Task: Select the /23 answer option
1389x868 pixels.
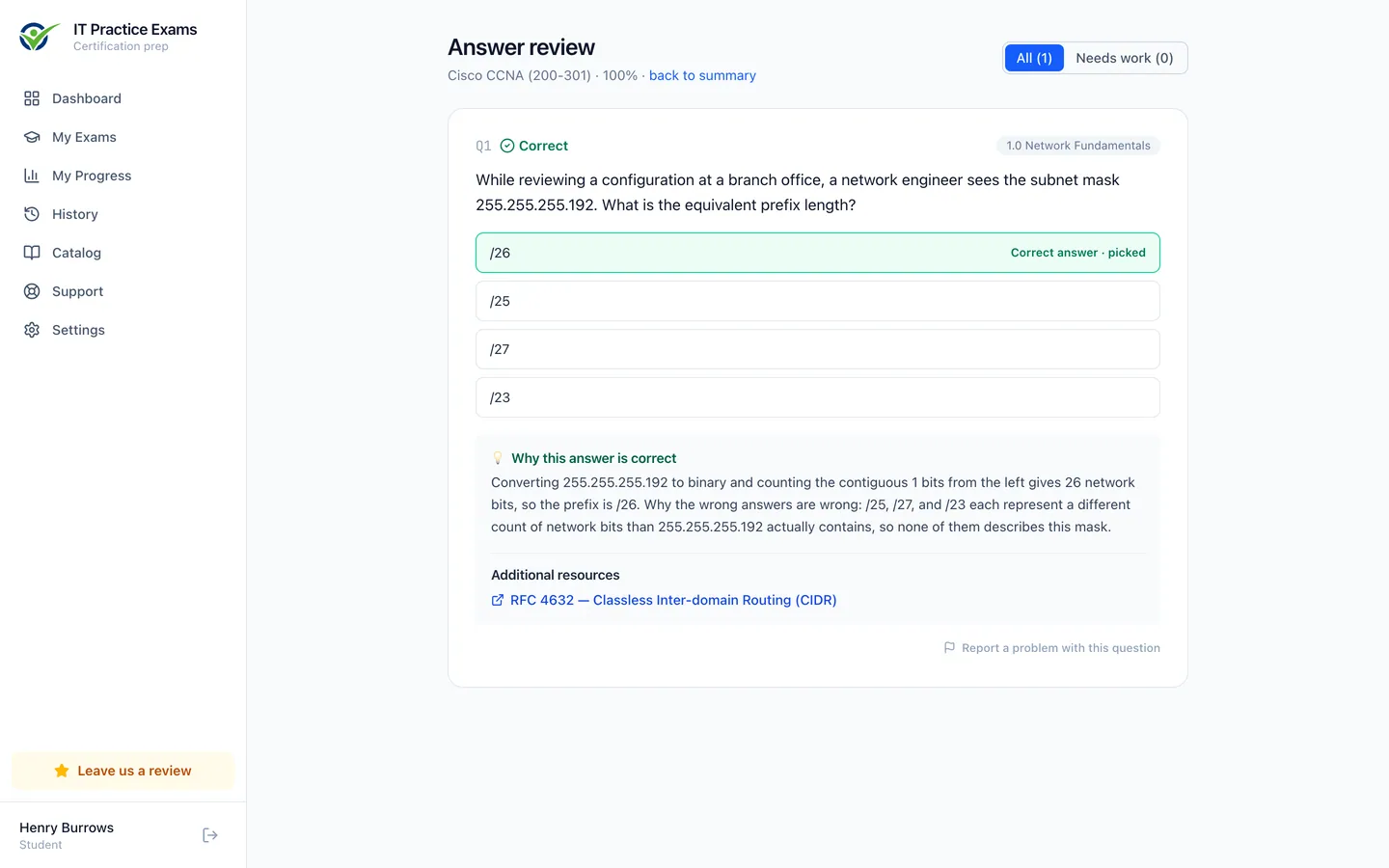Action: tap(818, 397)
